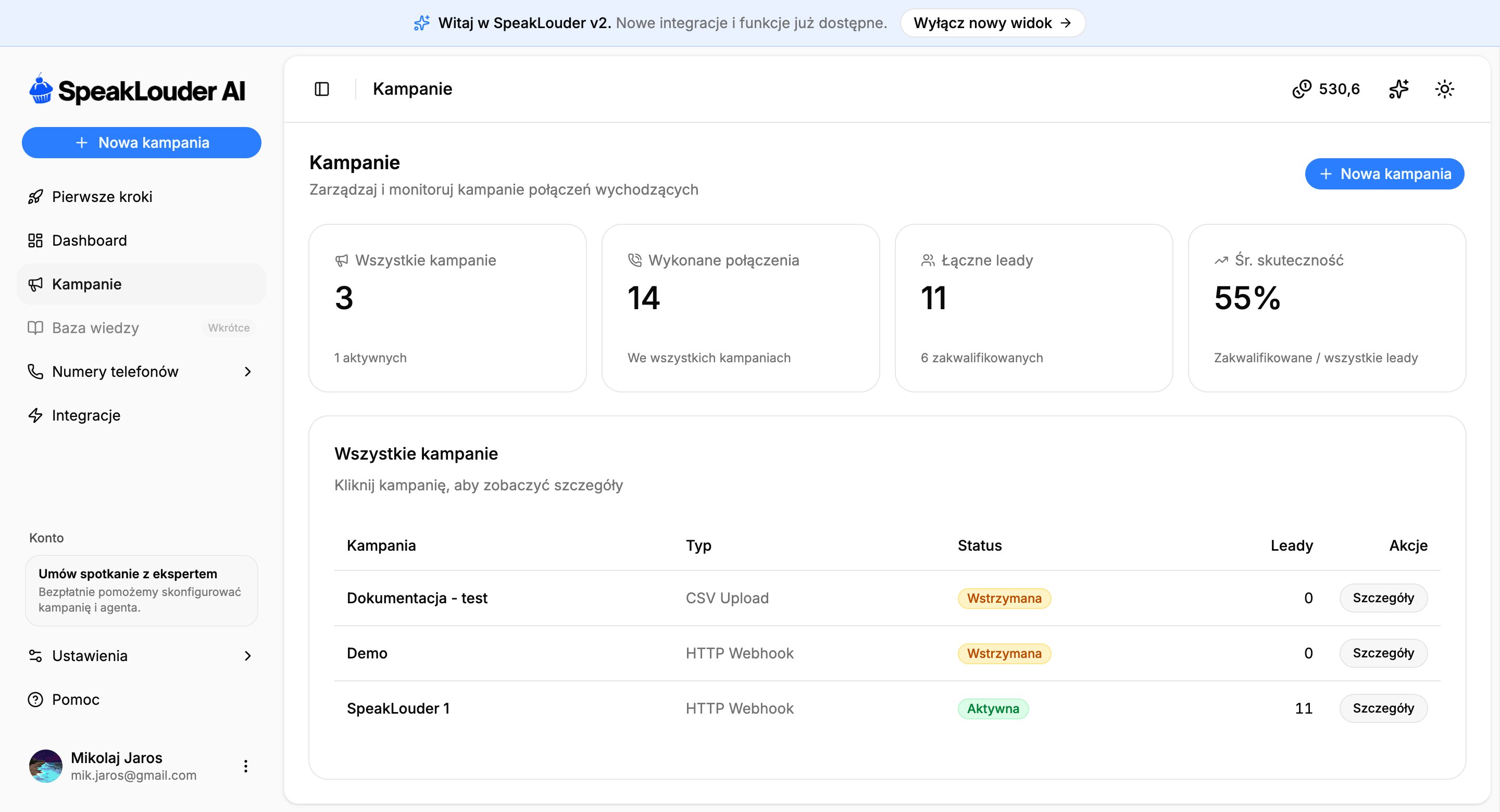Open Szczegóły for the Demo campaign

(x=1383, y=653)
